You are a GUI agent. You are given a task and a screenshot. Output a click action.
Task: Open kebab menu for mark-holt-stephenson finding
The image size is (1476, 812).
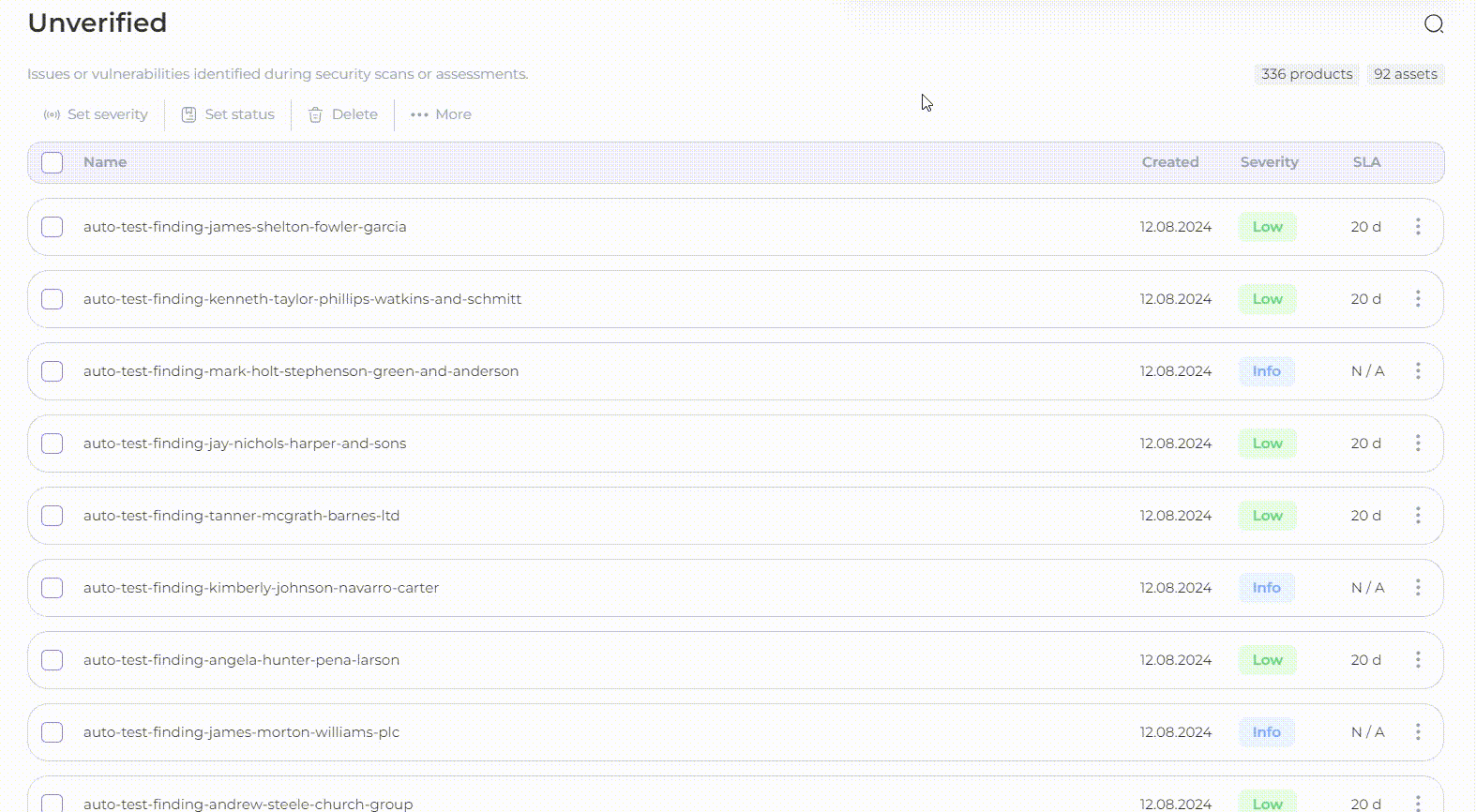tap(1417, 371)
